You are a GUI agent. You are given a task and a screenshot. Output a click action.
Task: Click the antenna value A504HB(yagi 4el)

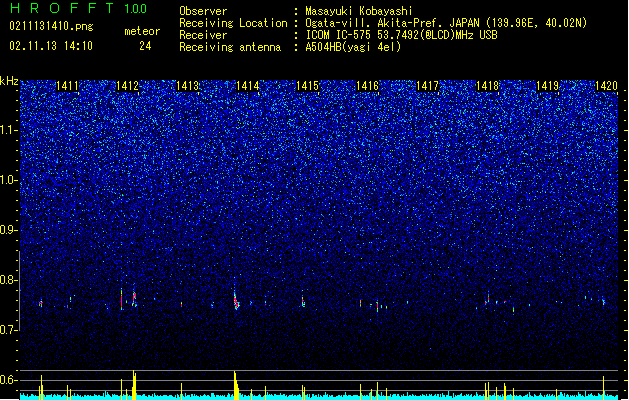(x=353, y=47)
